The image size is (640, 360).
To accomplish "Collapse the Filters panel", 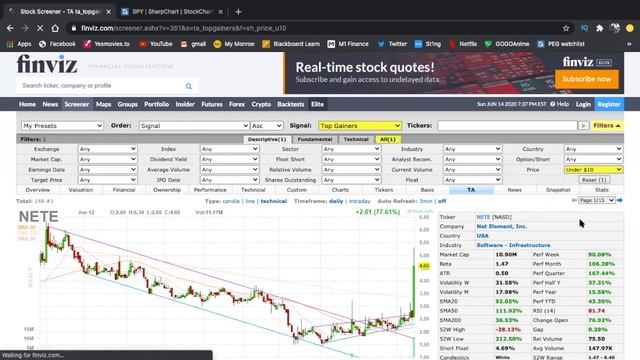I will (607, 126).
